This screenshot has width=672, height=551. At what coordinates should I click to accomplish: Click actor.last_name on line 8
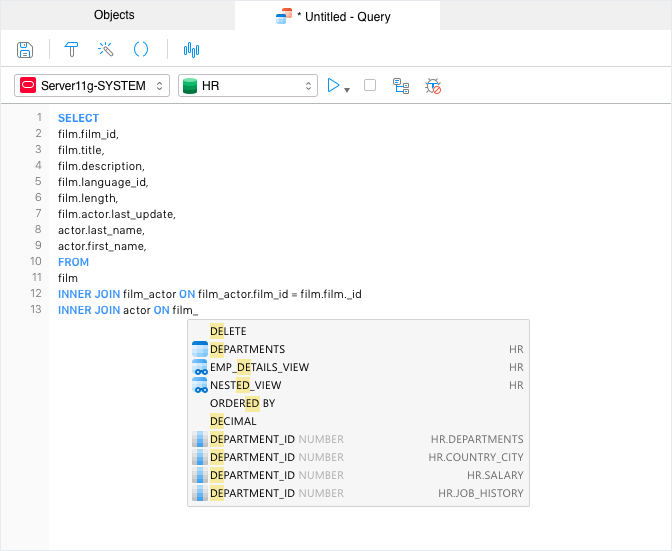tap(101, 231)
